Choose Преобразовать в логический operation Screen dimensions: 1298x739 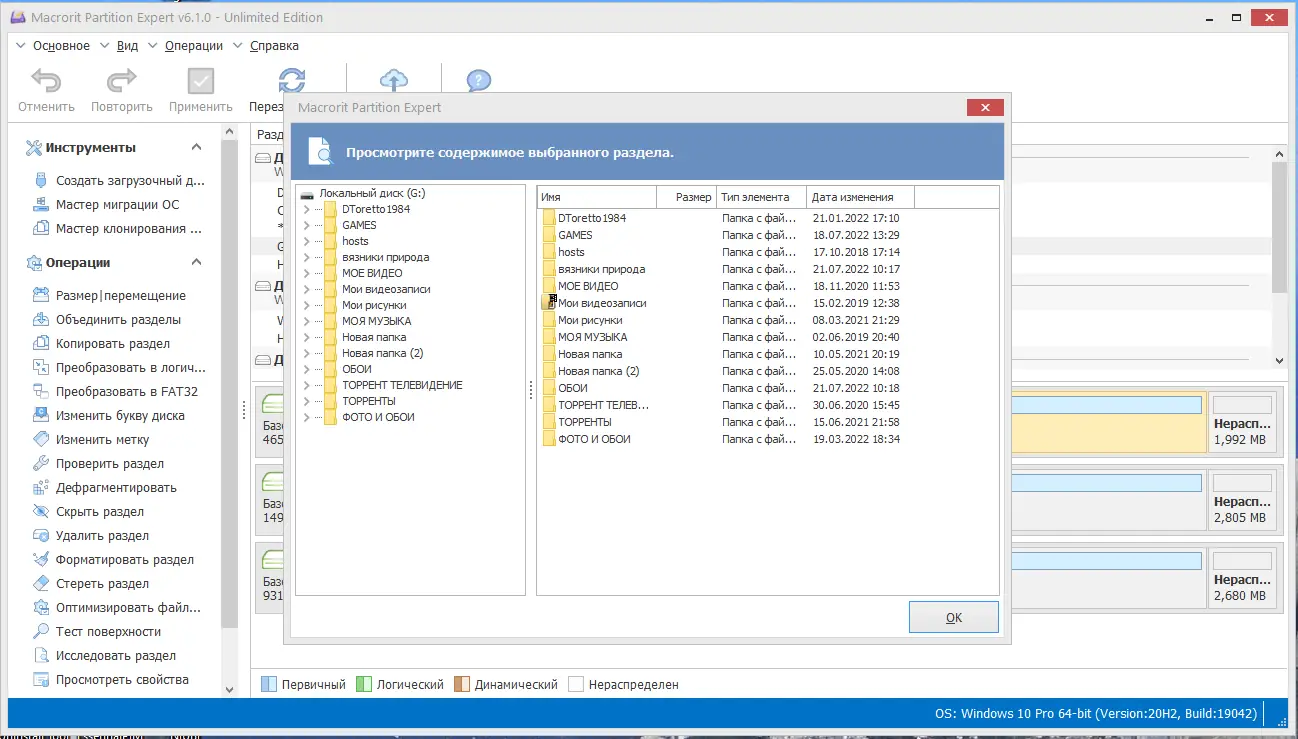coord(130,368)
